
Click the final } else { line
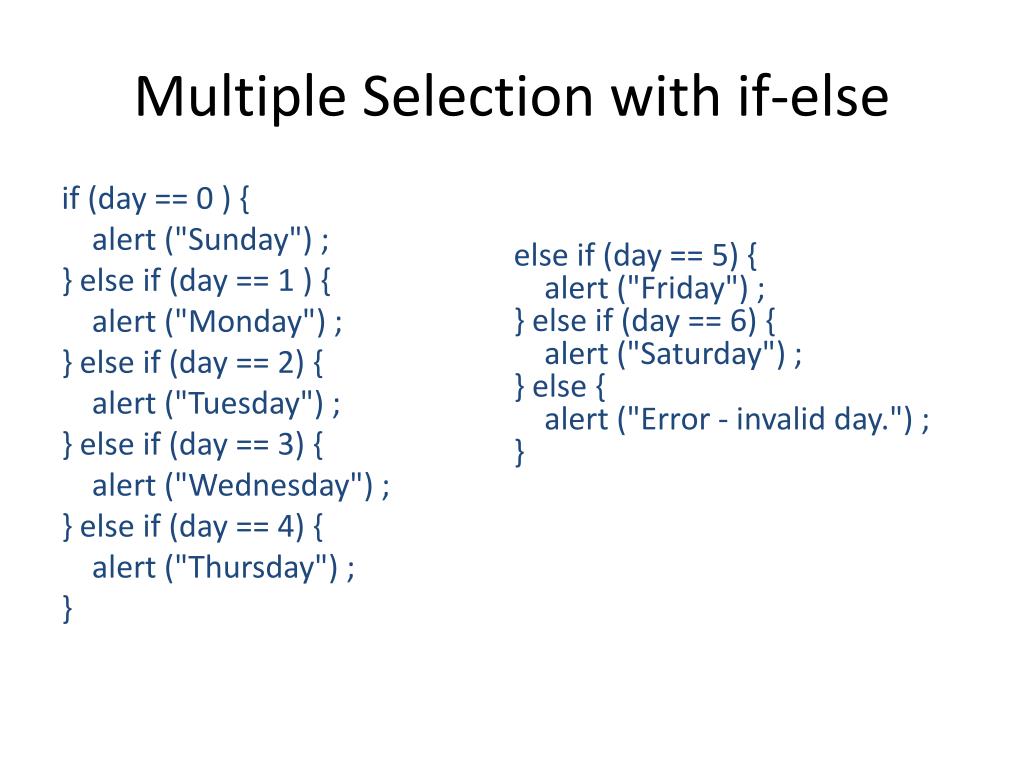pyautogui.click(x=560, y=387)
